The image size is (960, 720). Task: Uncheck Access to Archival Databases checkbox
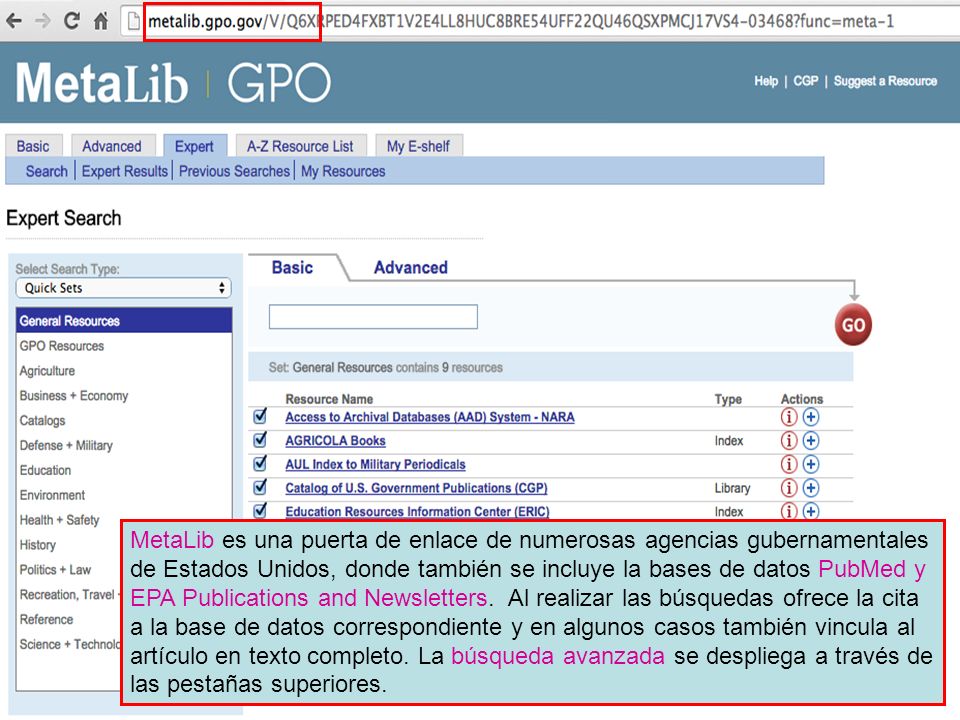pos(260,416)
